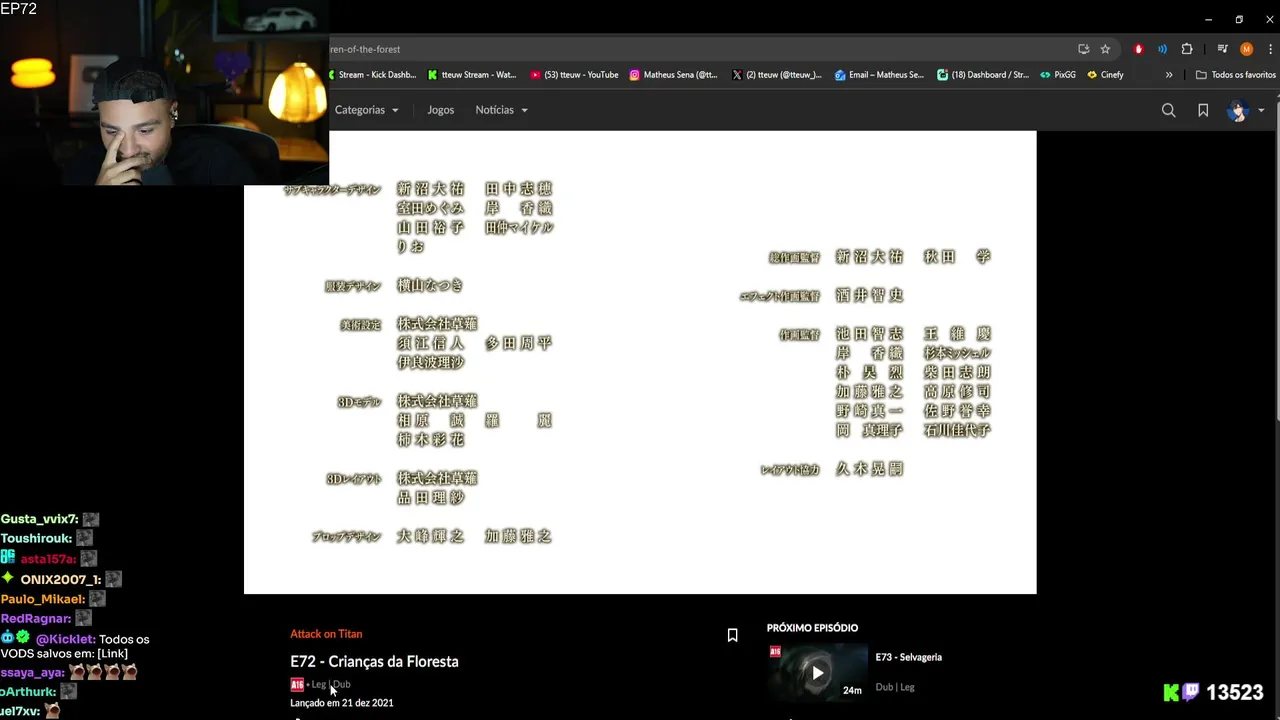Open the Dashboard / Str... bookmark
The width and height of the screenshot is (1280, 720).
(x=983, y=75)
